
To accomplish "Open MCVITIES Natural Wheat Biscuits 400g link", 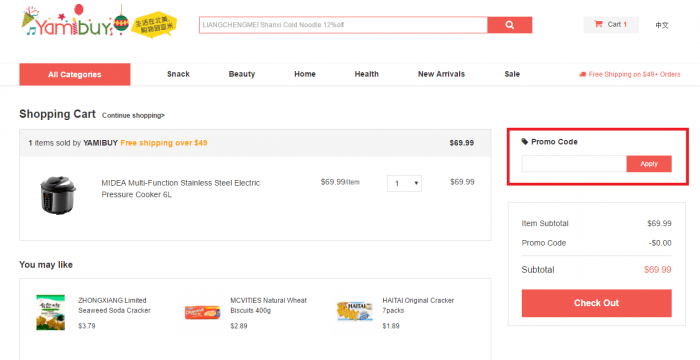I will [268, 306].
